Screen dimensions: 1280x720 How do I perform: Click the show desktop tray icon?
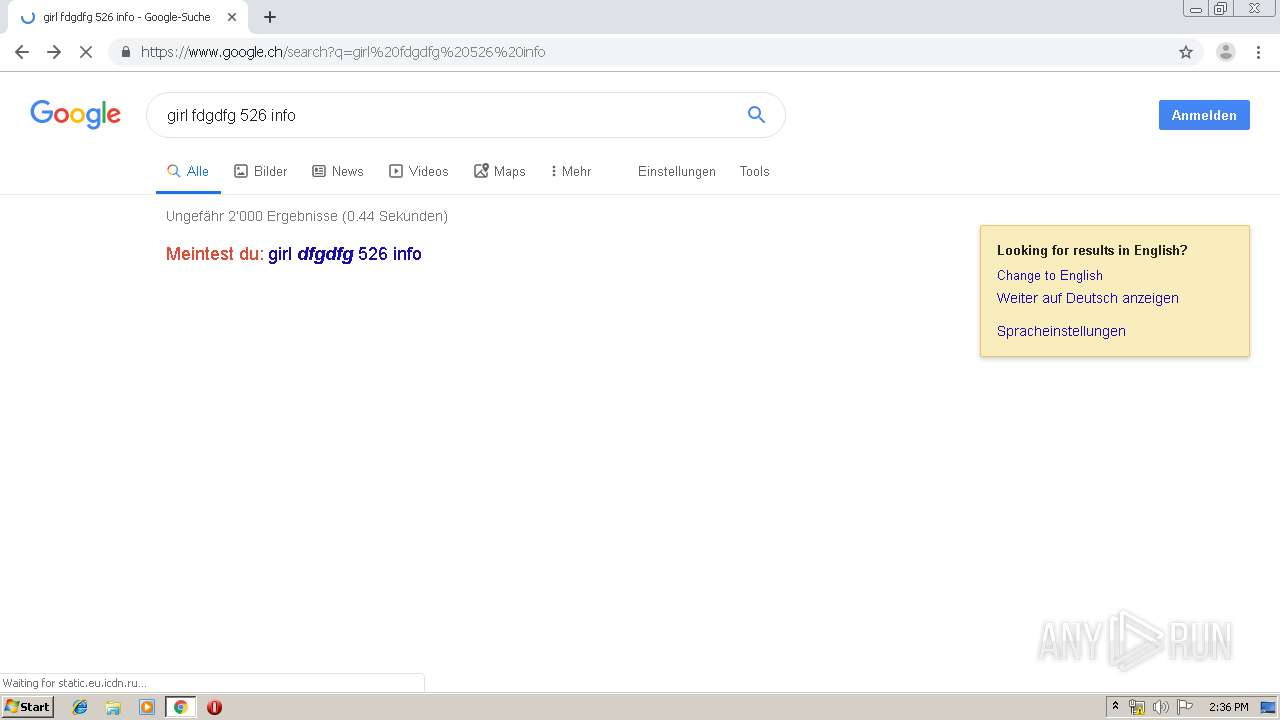[1268, 707]
